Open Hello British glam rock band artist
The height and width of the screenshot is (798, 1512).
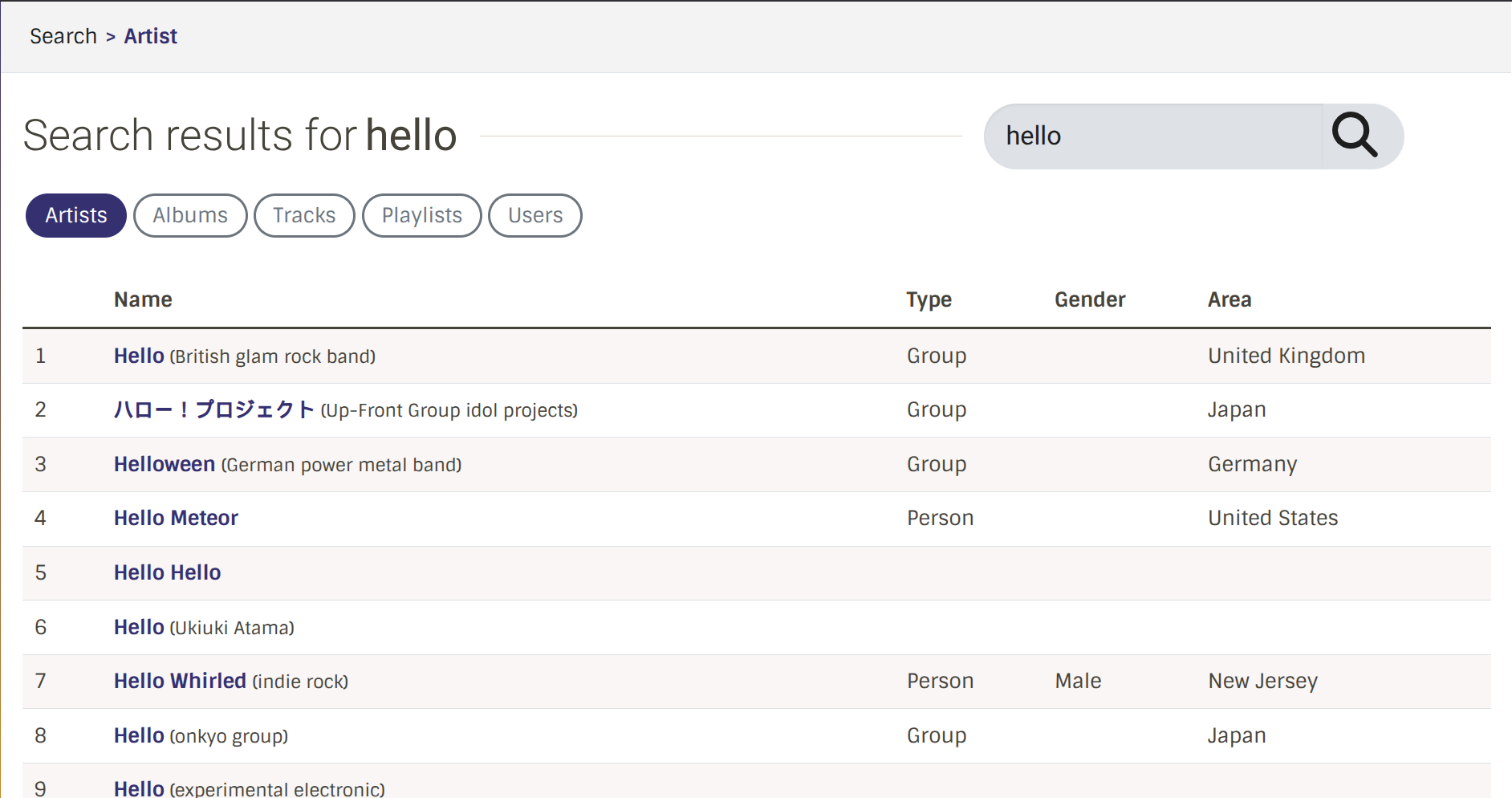click(x=139, y=356)
